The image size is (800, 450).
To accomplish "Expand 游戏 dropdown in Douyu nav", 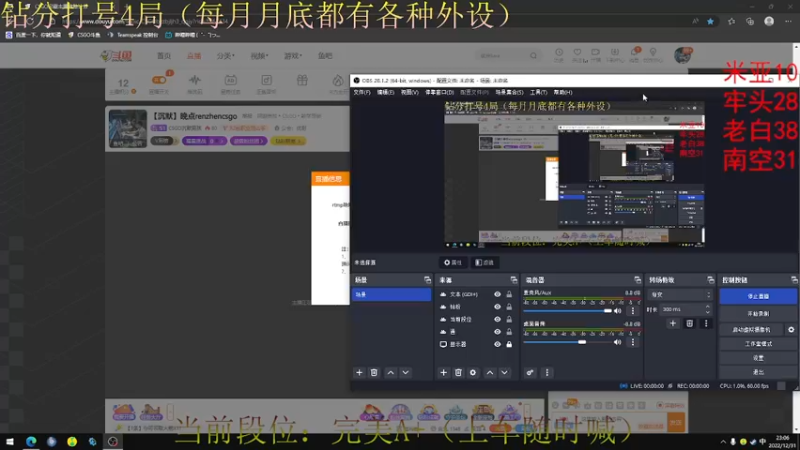I will 293,56.
